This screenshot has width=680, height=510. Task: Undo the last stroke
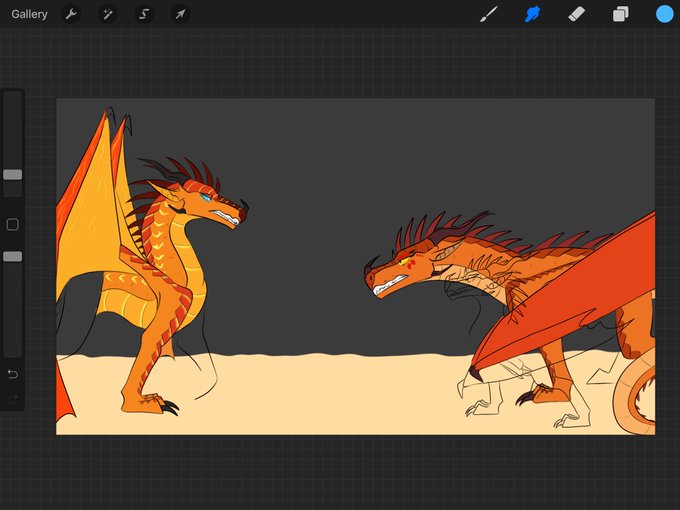pos(13,374)
